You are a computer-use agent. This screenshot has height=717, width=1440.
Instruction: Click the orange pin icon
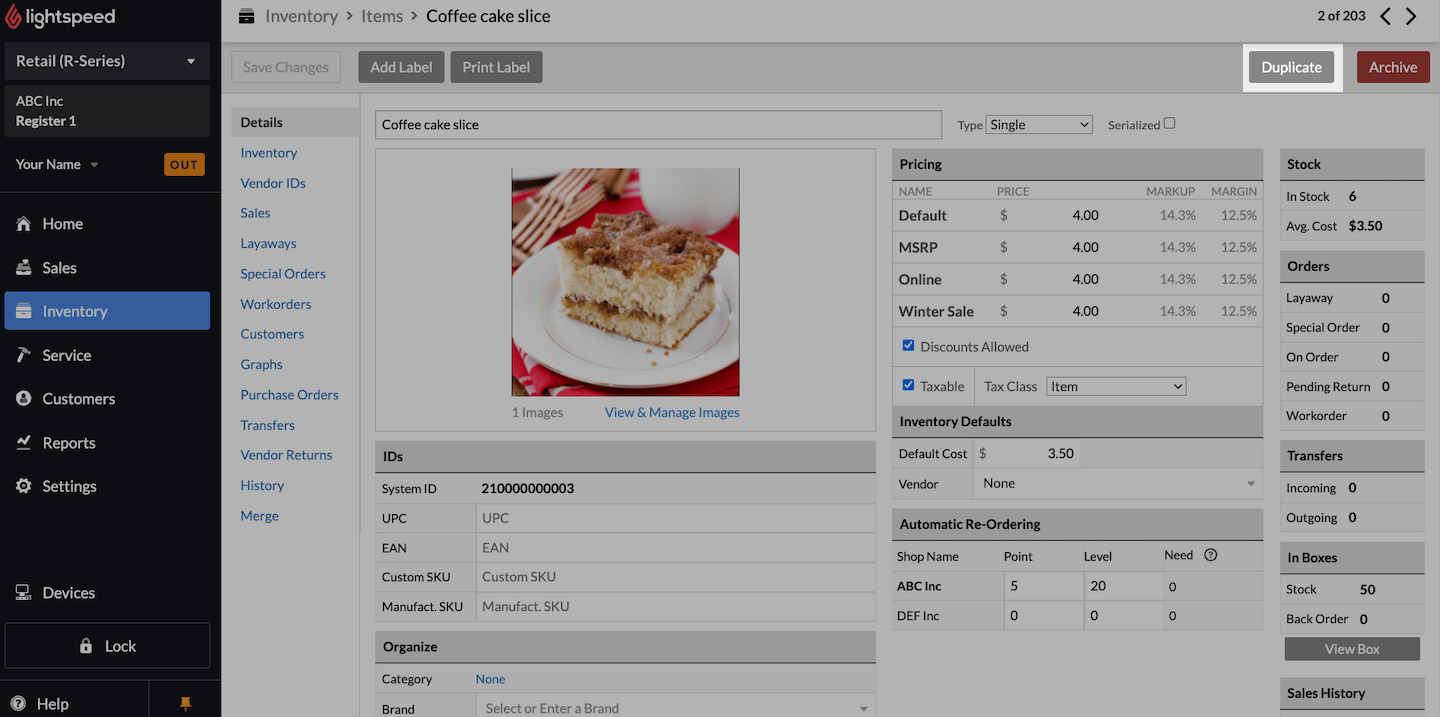[x=185, y=704]
